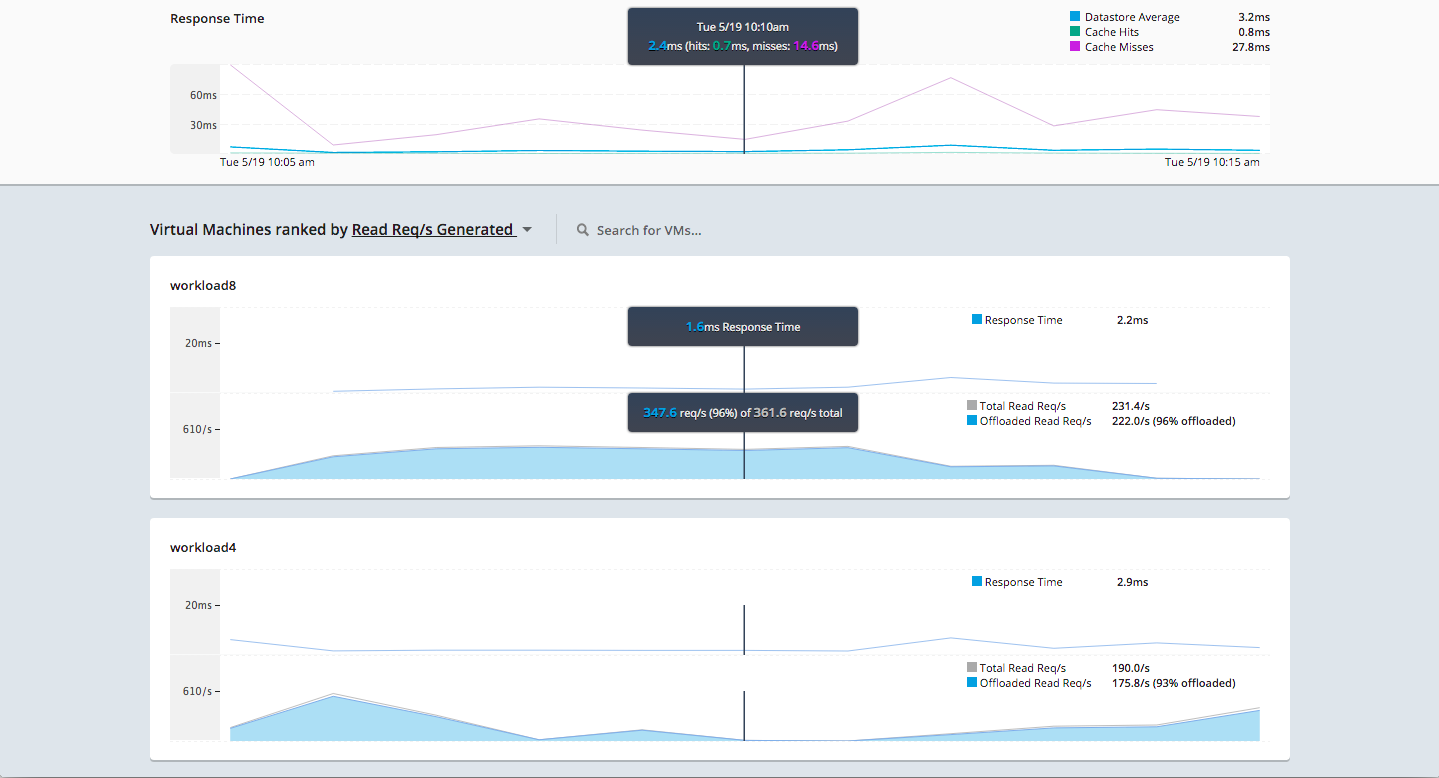
Task: Click the Cache Misses legend label
Action: [x=1119, y=47]
